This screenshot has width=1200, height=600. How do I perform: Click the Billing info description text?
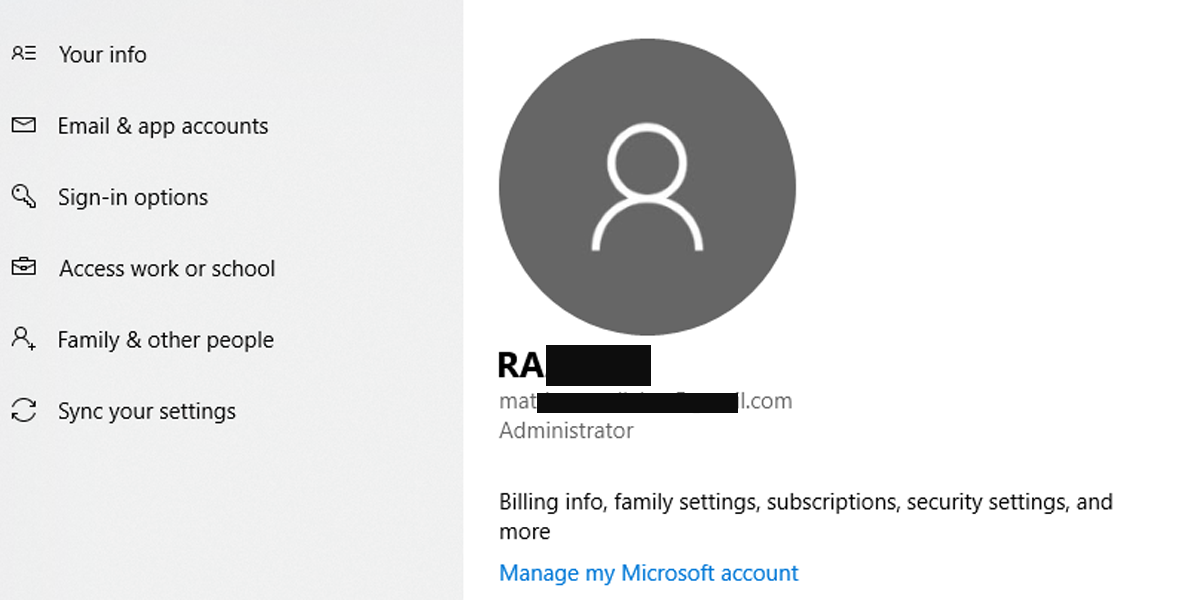[x=805, y=502]
